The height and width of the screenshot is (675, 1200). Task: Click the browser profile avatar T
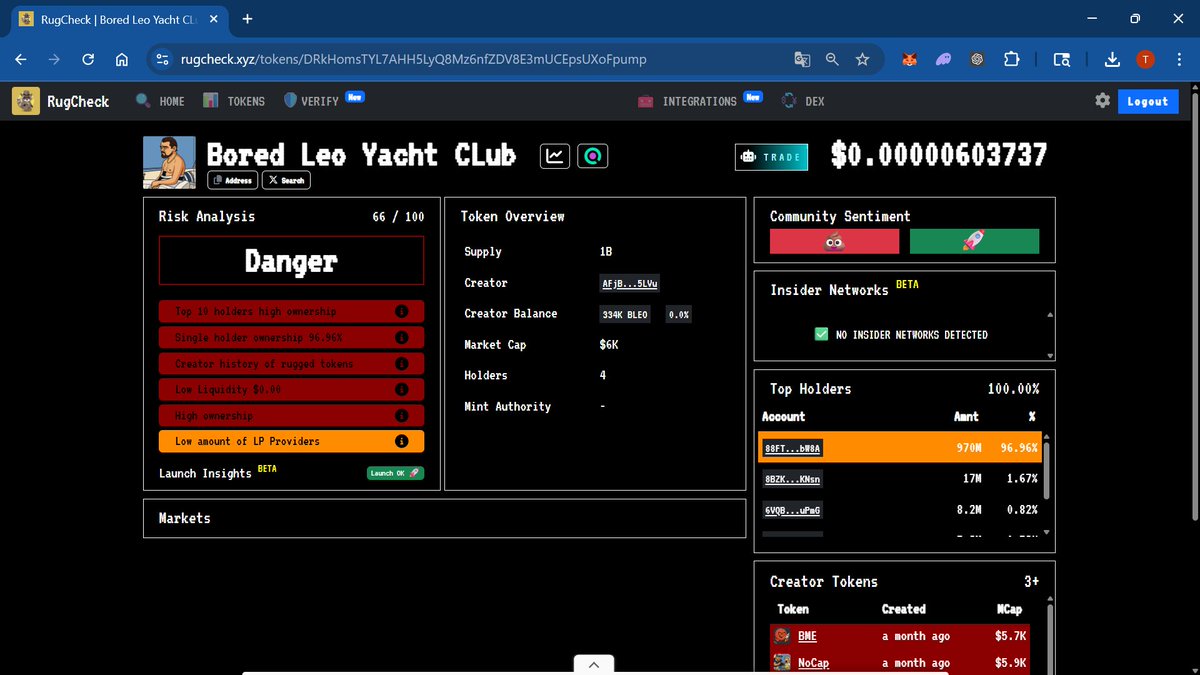click(x=1145, y=60)
